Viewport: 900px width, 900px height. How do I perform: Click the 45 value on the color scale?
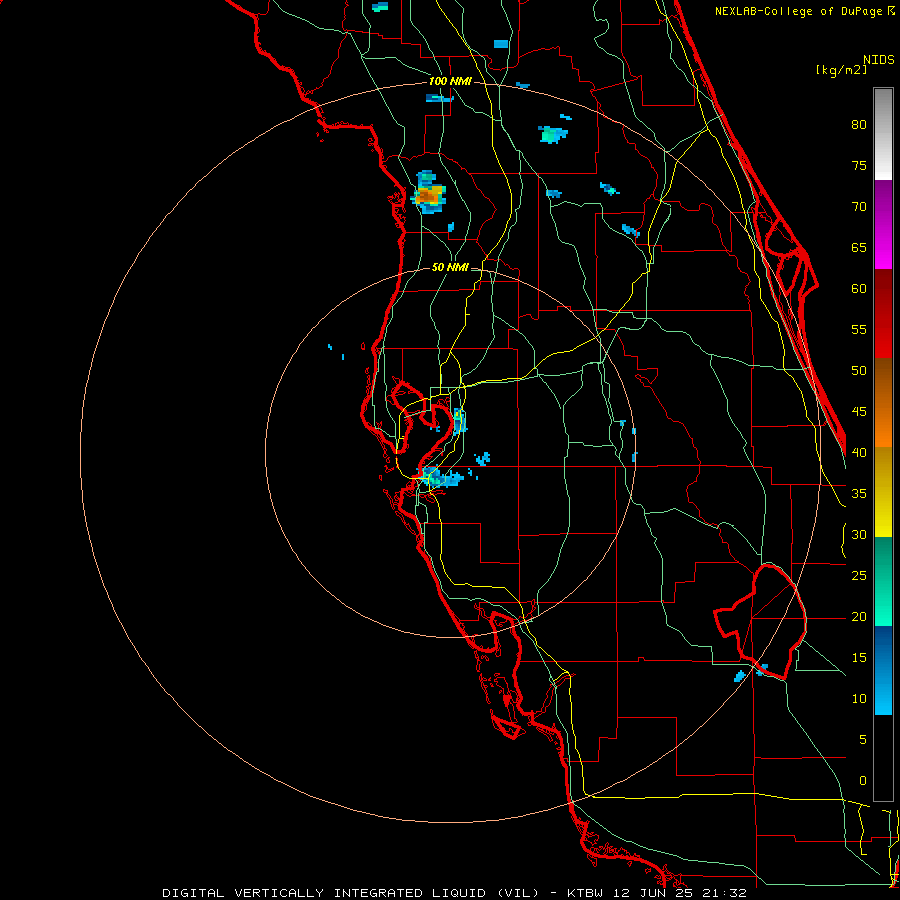pos(859,412)
